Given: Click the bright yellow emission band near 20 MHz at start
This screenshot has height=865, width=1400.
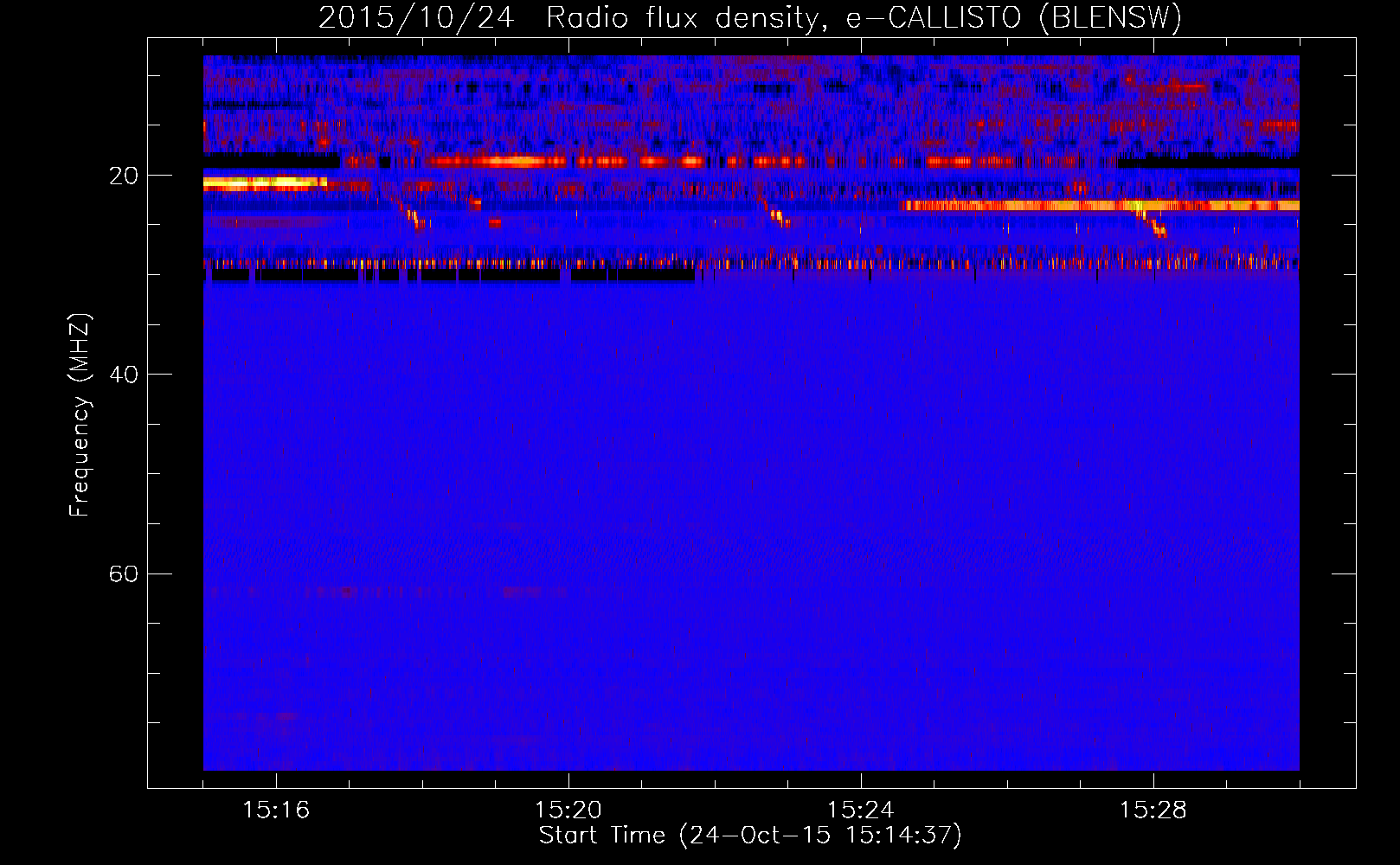Looking at the screenshot, I should point(265,183).
